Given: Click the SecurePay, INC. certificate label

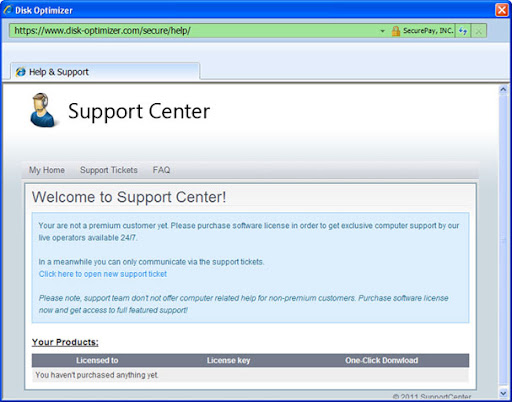Looking at the screenshot, I should pos(428,31).
